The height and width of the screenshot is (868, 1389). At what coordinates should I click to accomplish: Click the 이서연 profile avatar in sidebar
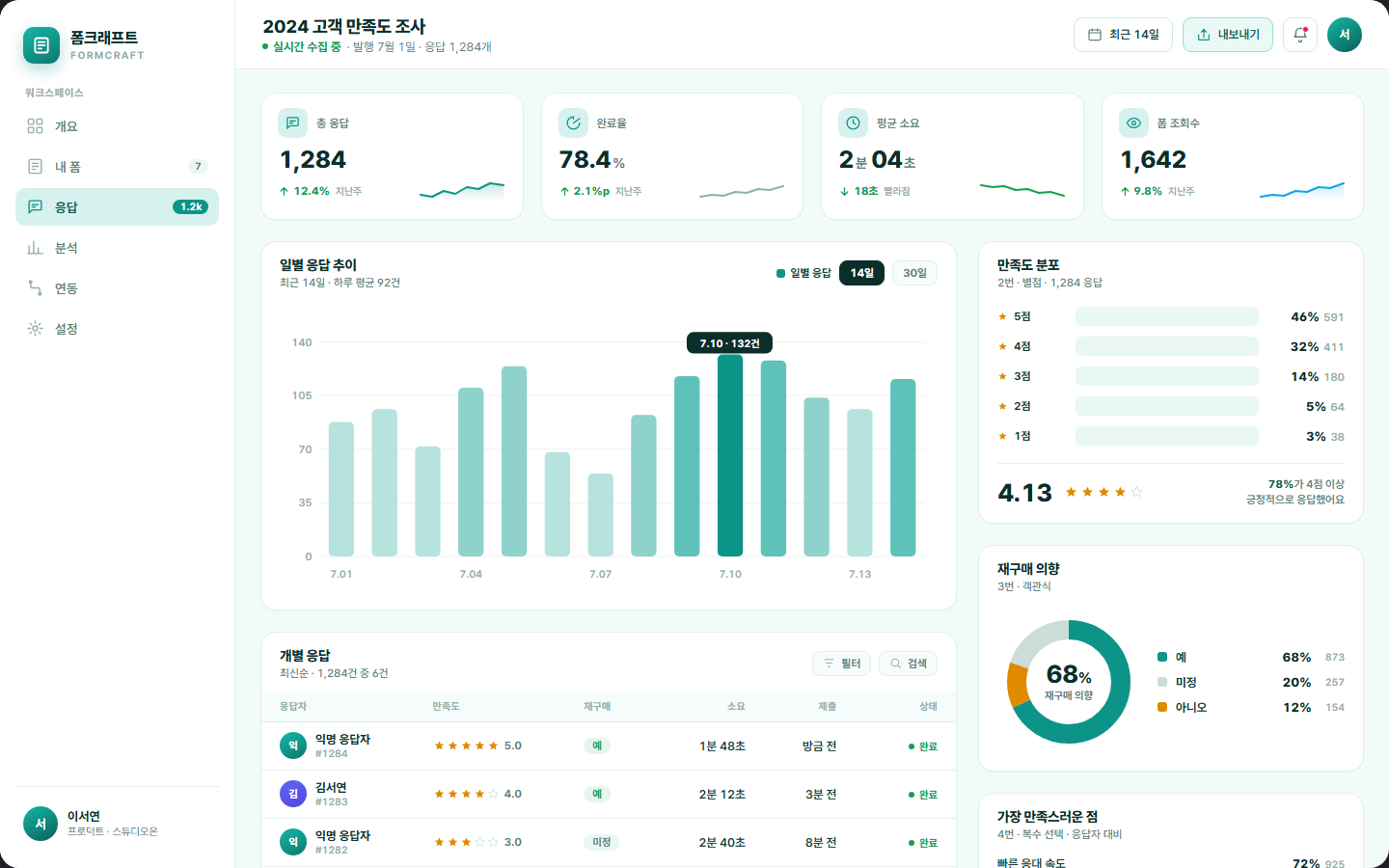[x=41, y=824]
